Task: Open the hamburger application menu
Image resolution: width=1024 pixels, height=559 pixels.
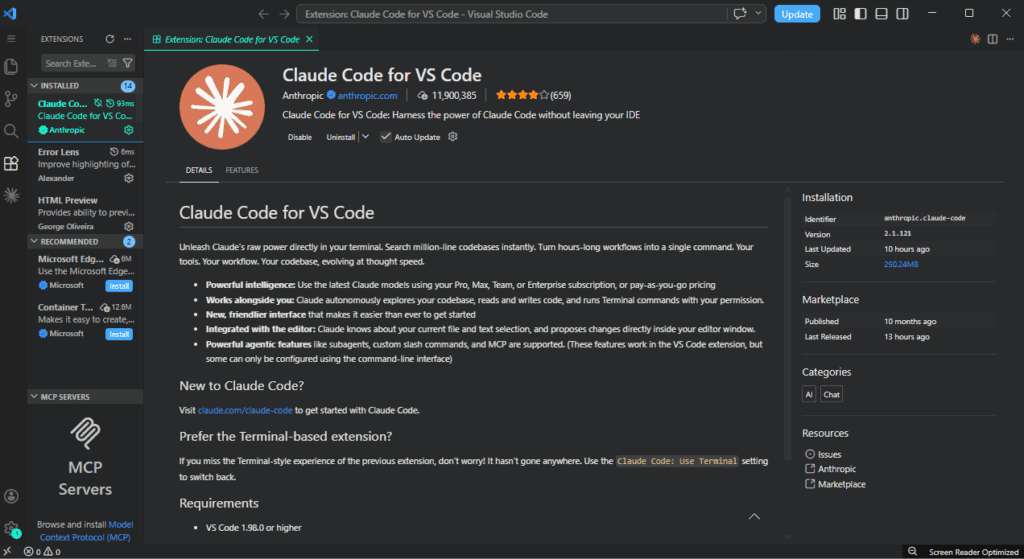Action: point(11,39)
